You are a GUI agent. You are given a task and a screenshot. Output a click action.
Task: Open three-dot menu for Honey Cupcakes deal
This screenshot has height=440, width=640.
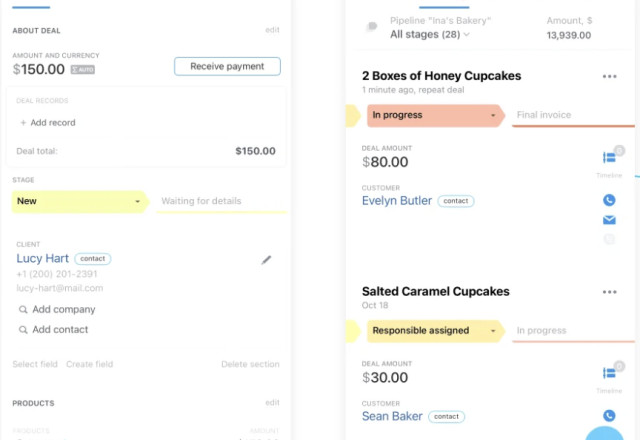coord(609,76)
